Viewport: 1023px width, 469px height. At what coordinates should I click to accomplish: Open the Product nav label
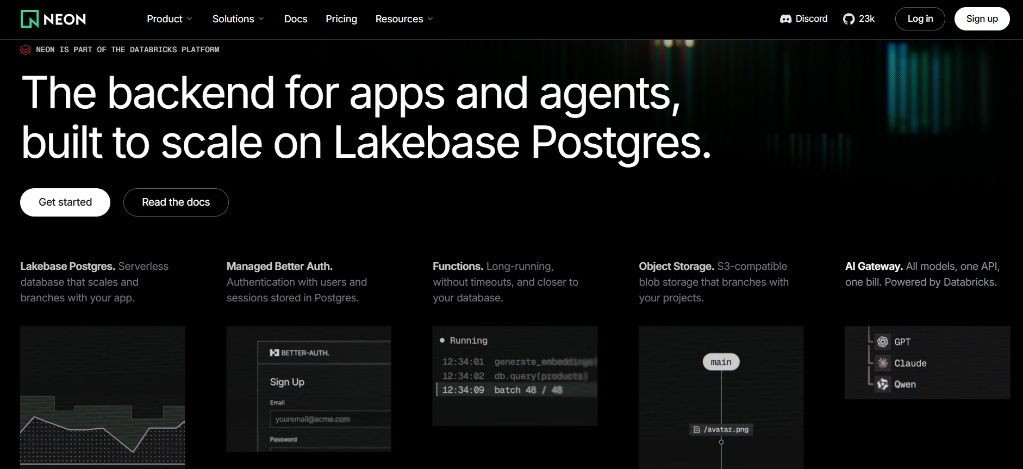pos(164,19)
